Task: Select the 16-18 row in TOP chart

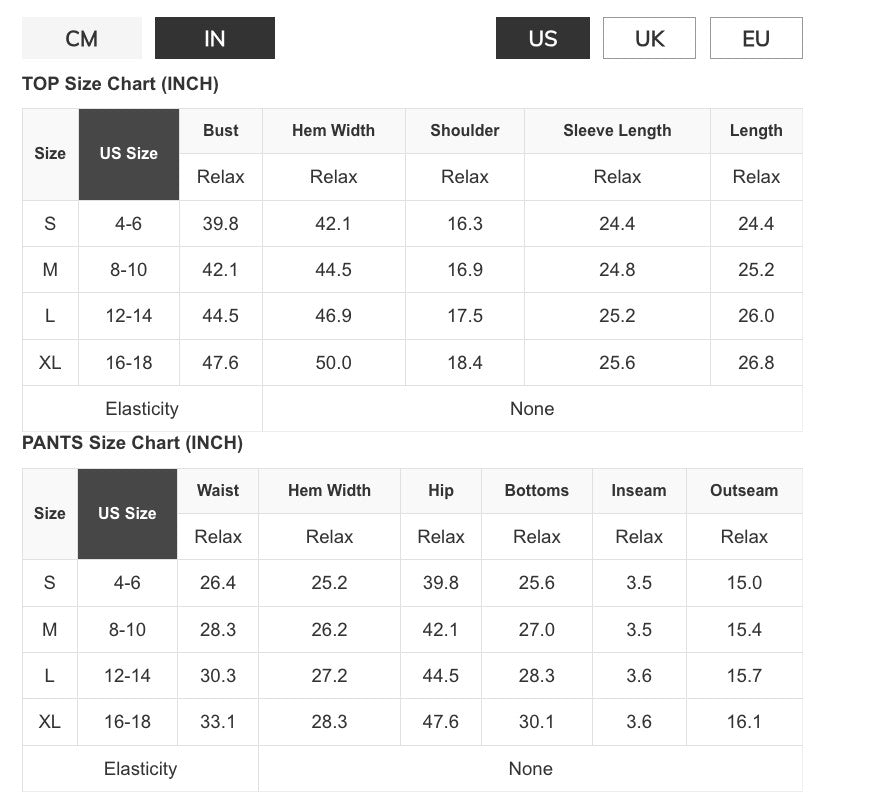Action: [129, 363]
